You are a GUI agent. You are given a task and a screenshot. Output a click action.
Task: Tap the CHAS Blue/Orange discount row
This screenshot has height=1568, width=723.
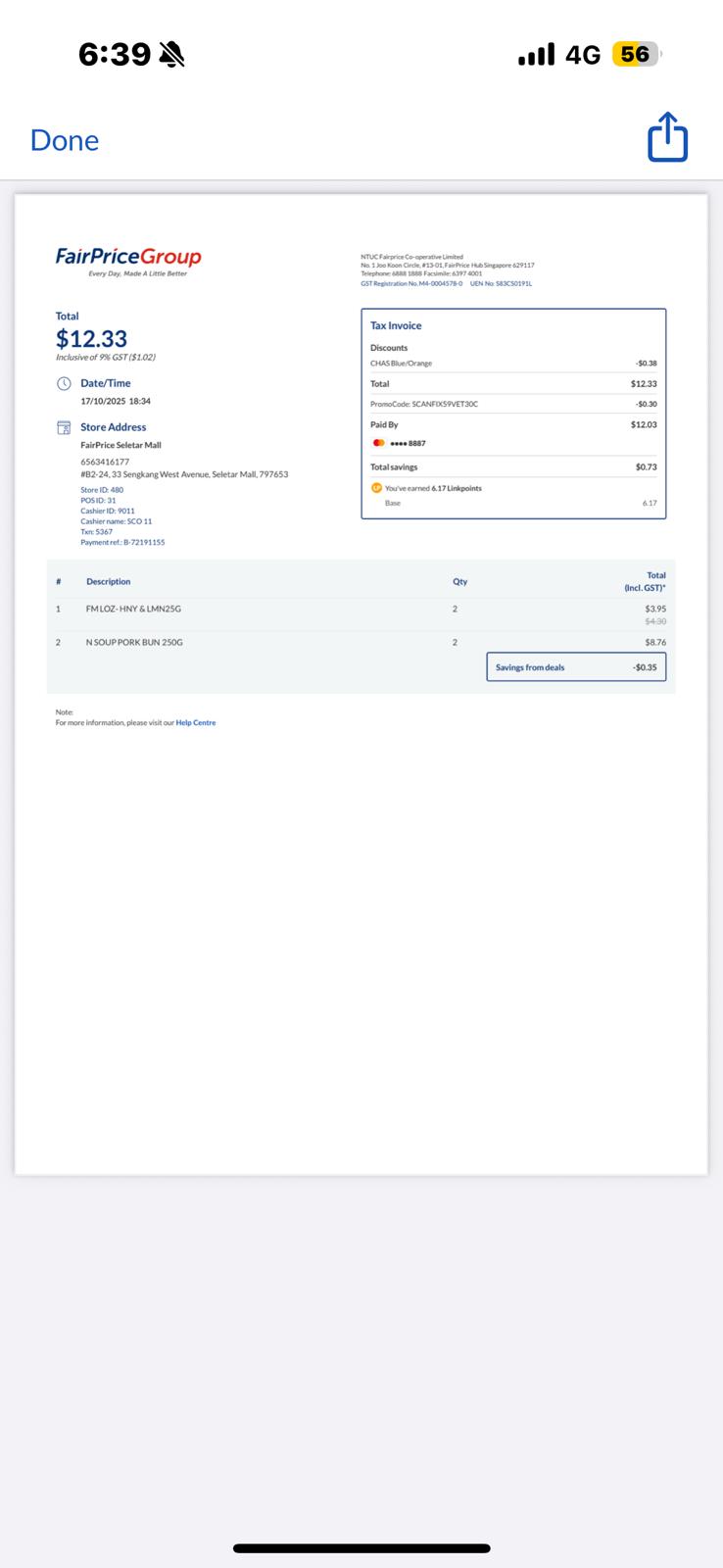513,364
